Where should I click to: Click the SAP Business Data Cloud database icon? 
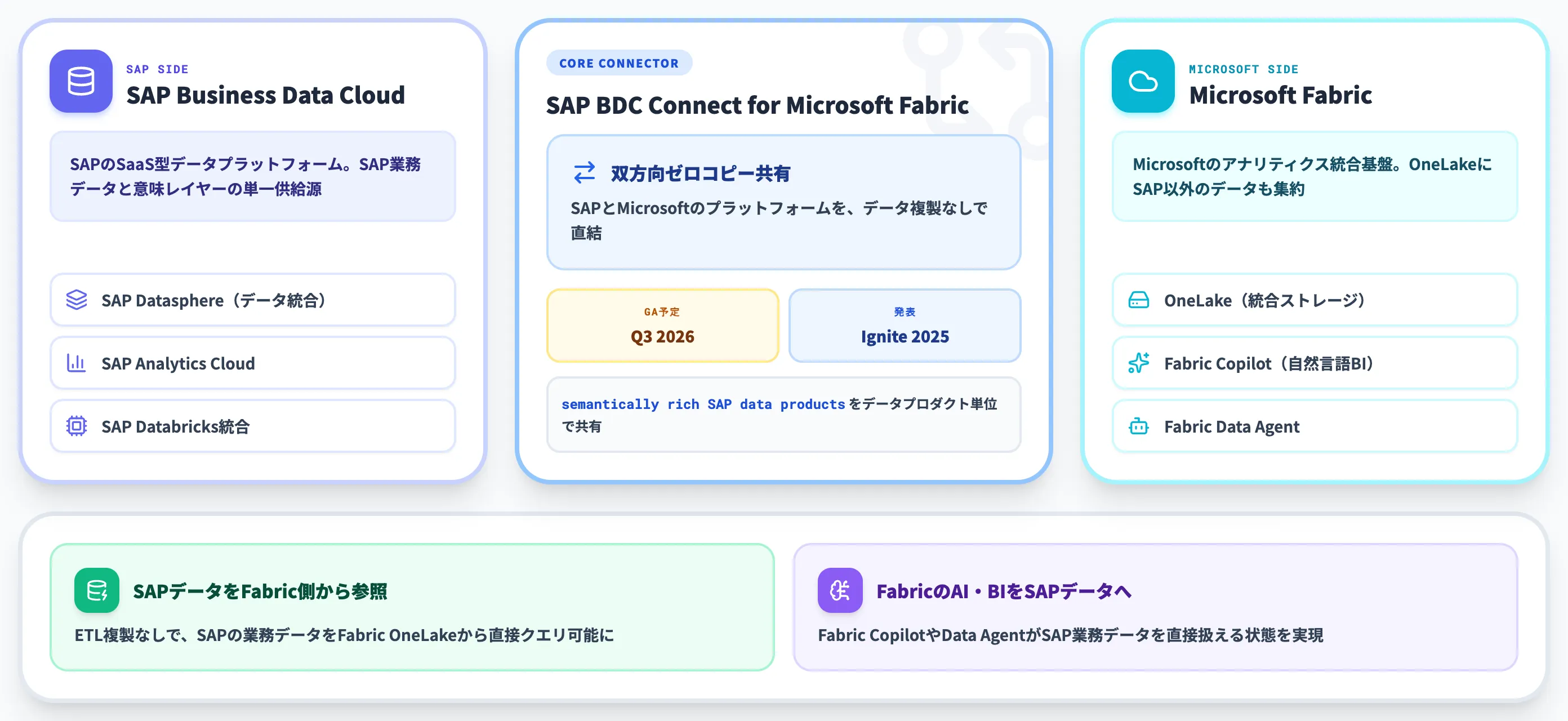81,81
